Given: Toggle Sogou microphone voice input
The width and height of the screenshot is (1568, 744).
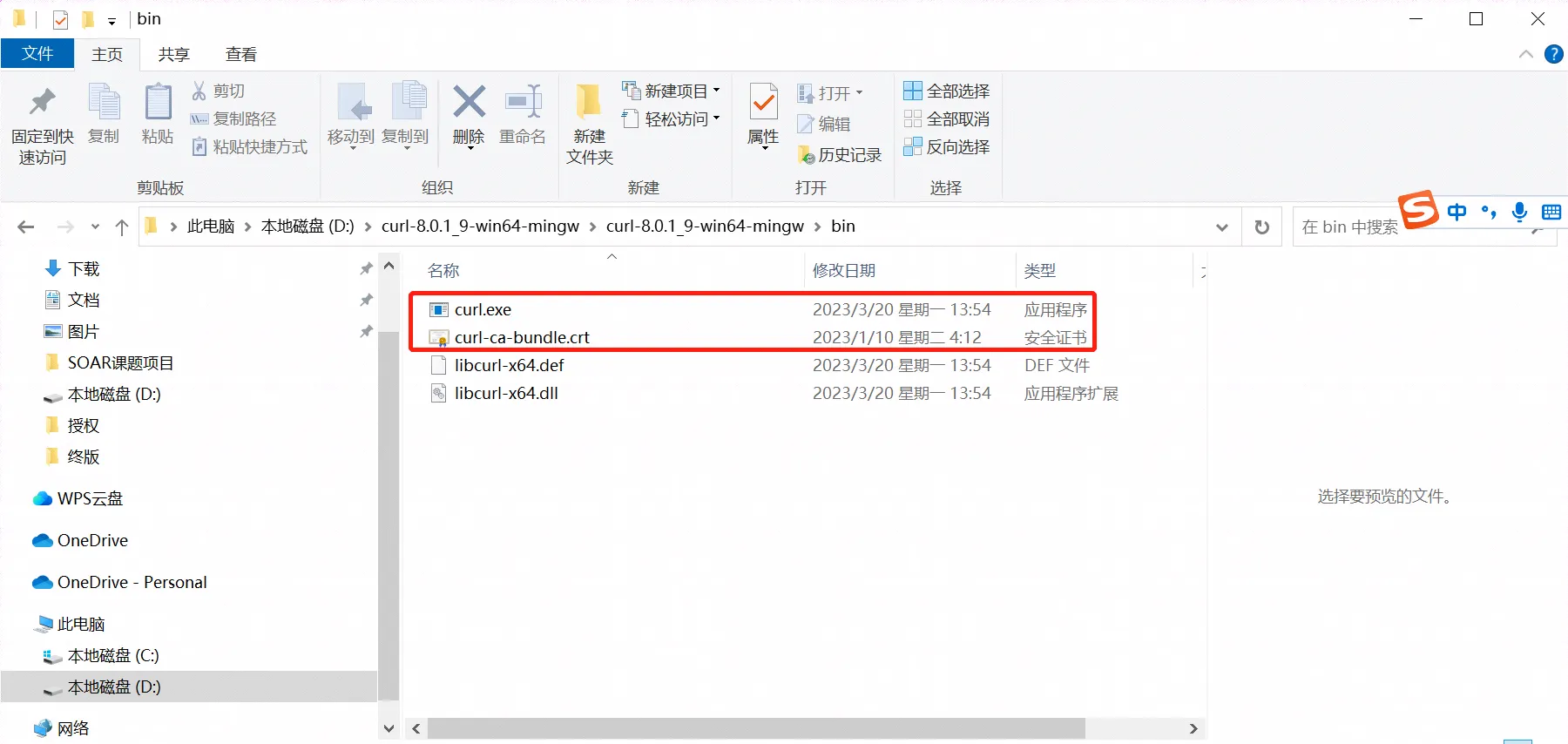Looking at the screenshot, I should pyautogui.click(x=1519, y=212).
